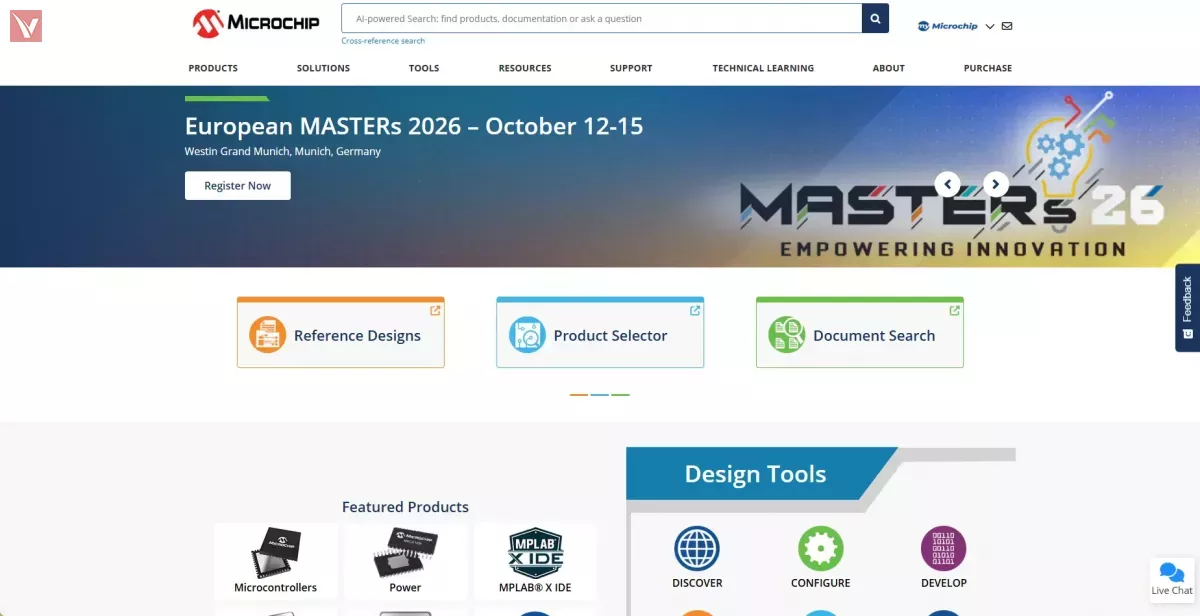
Task: Open the Live Chat bubble icon
Action: 1172,572
